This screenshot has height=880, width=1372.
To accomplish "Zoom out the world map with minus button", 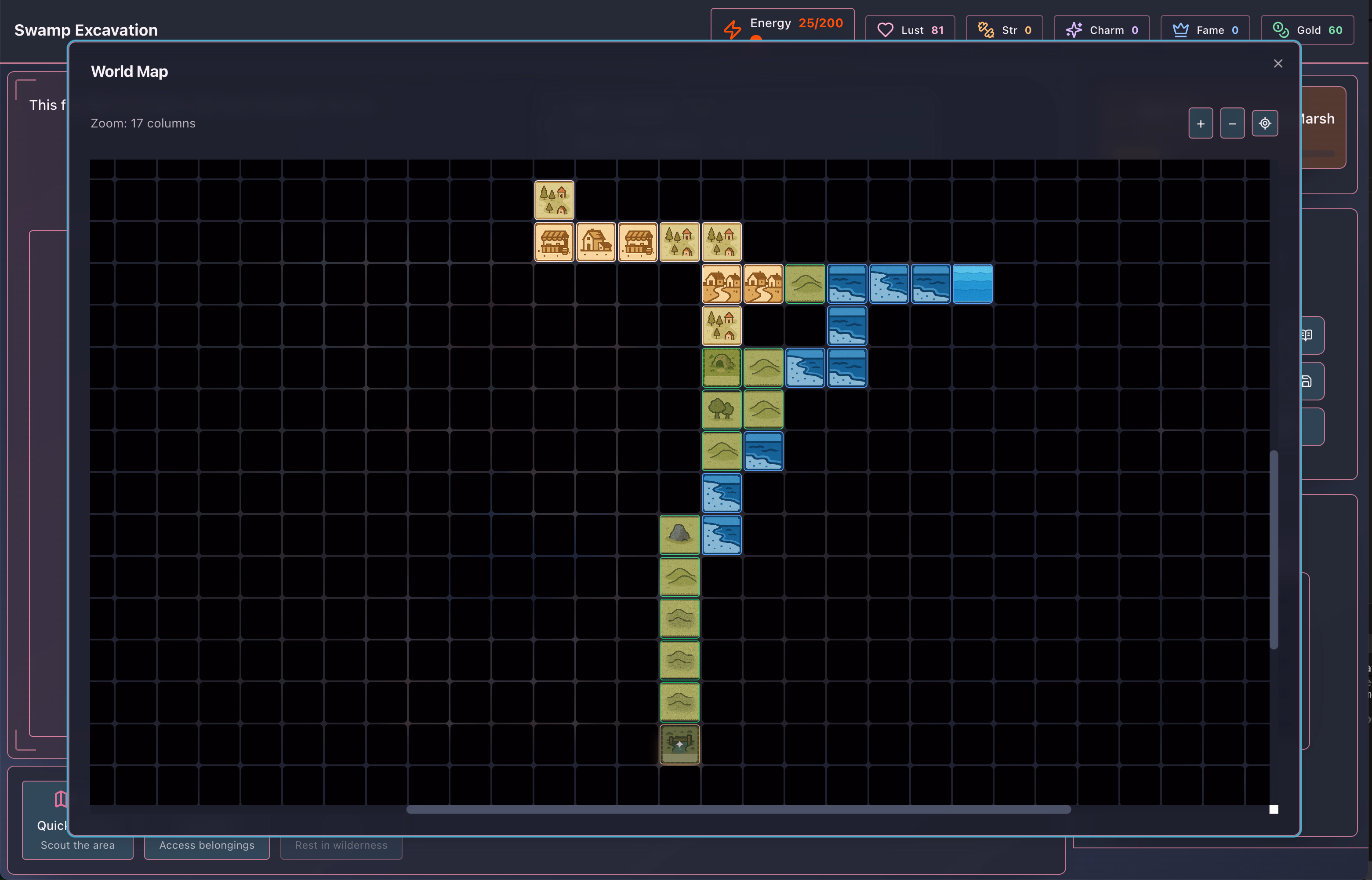I will (x=1232, y=124).
